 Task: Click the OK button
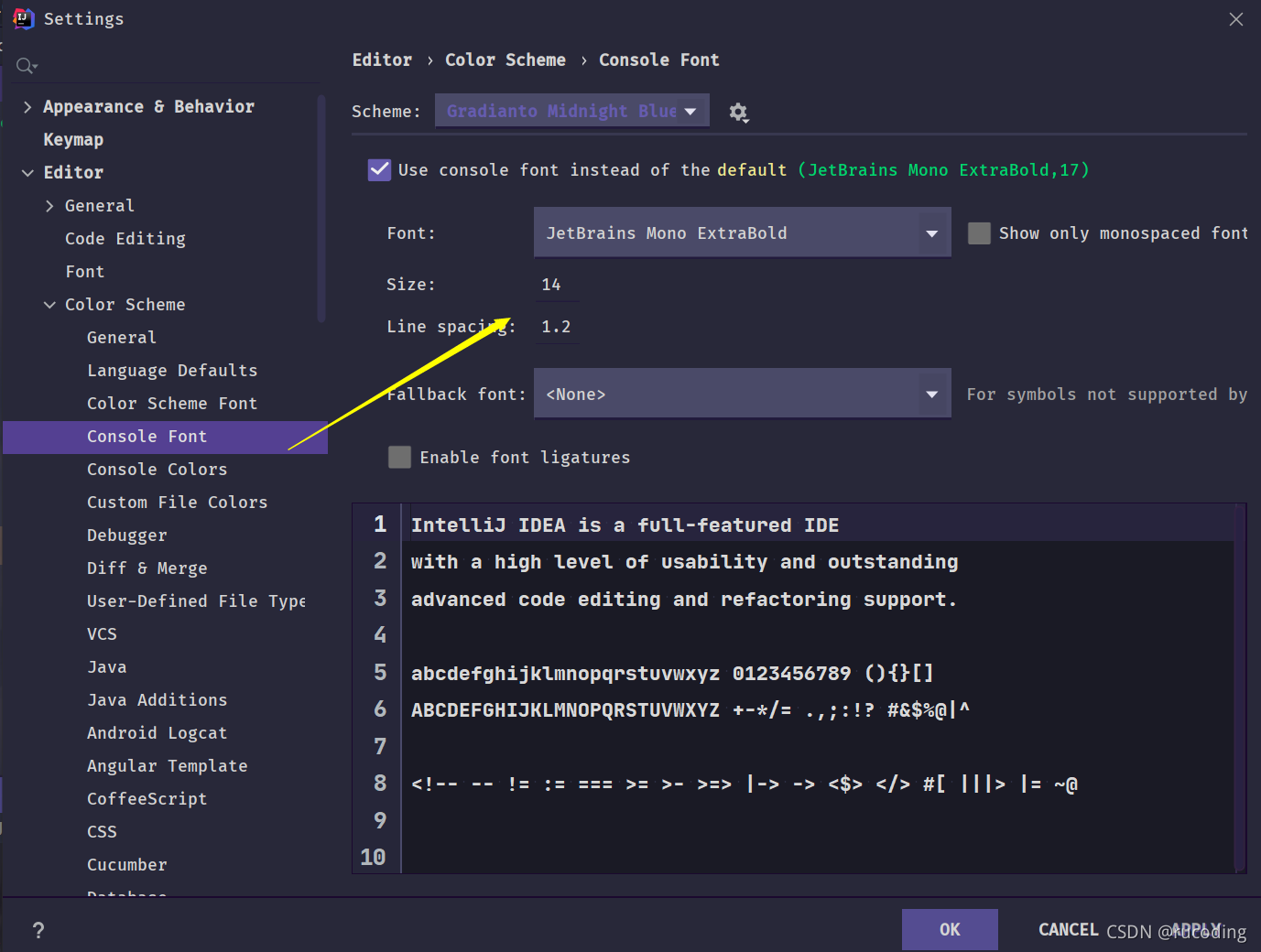pyautogui.click(x=950, y=929)
